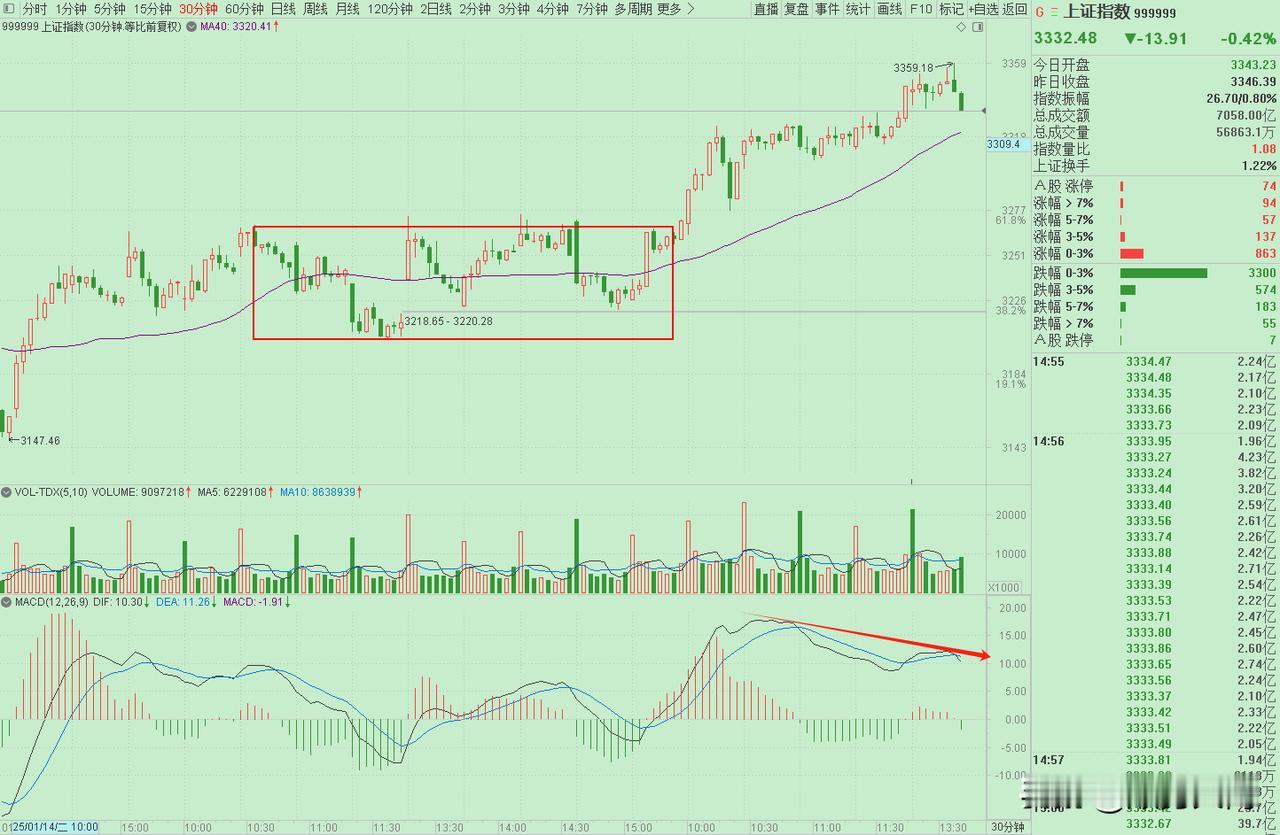Select the 5分钟 period

pyautogui.click(x=110, y=9)
